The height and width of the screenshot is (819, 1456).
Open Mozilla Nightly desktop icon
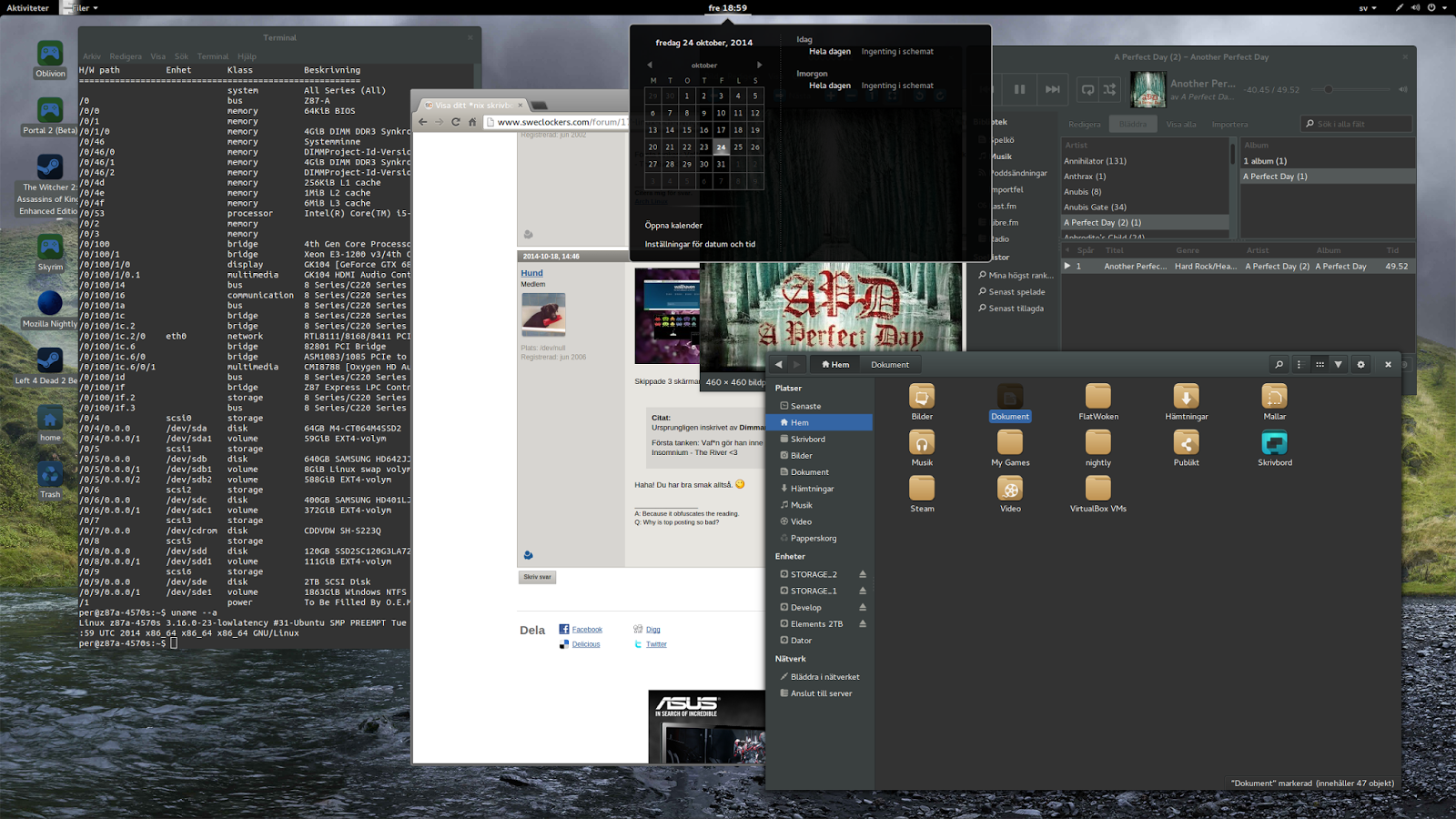point(50,304)
